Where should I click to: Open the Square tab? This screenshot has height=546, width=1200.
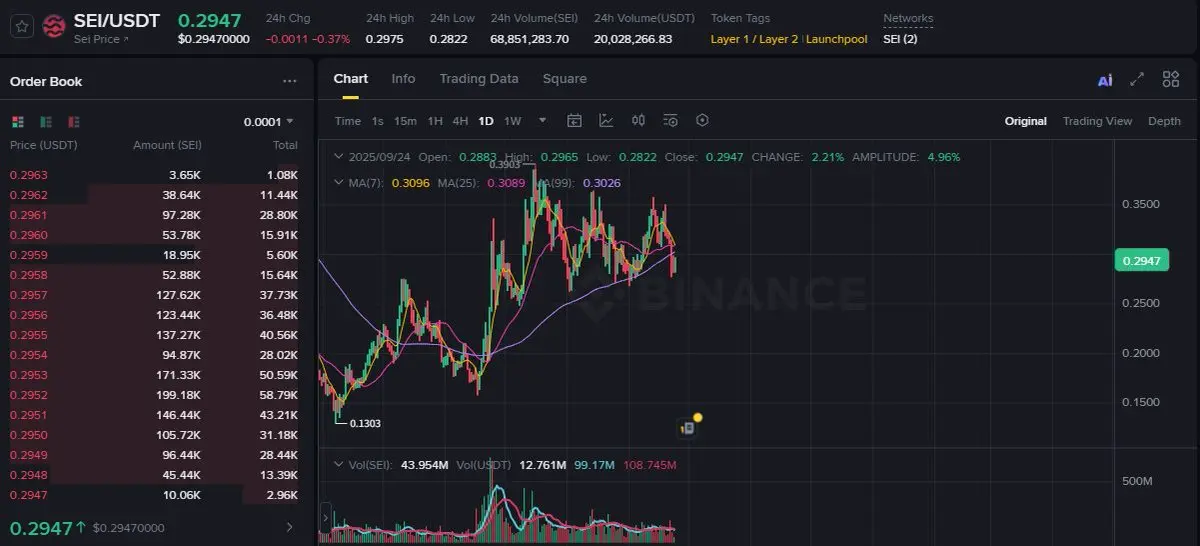(x=565, y=79)
